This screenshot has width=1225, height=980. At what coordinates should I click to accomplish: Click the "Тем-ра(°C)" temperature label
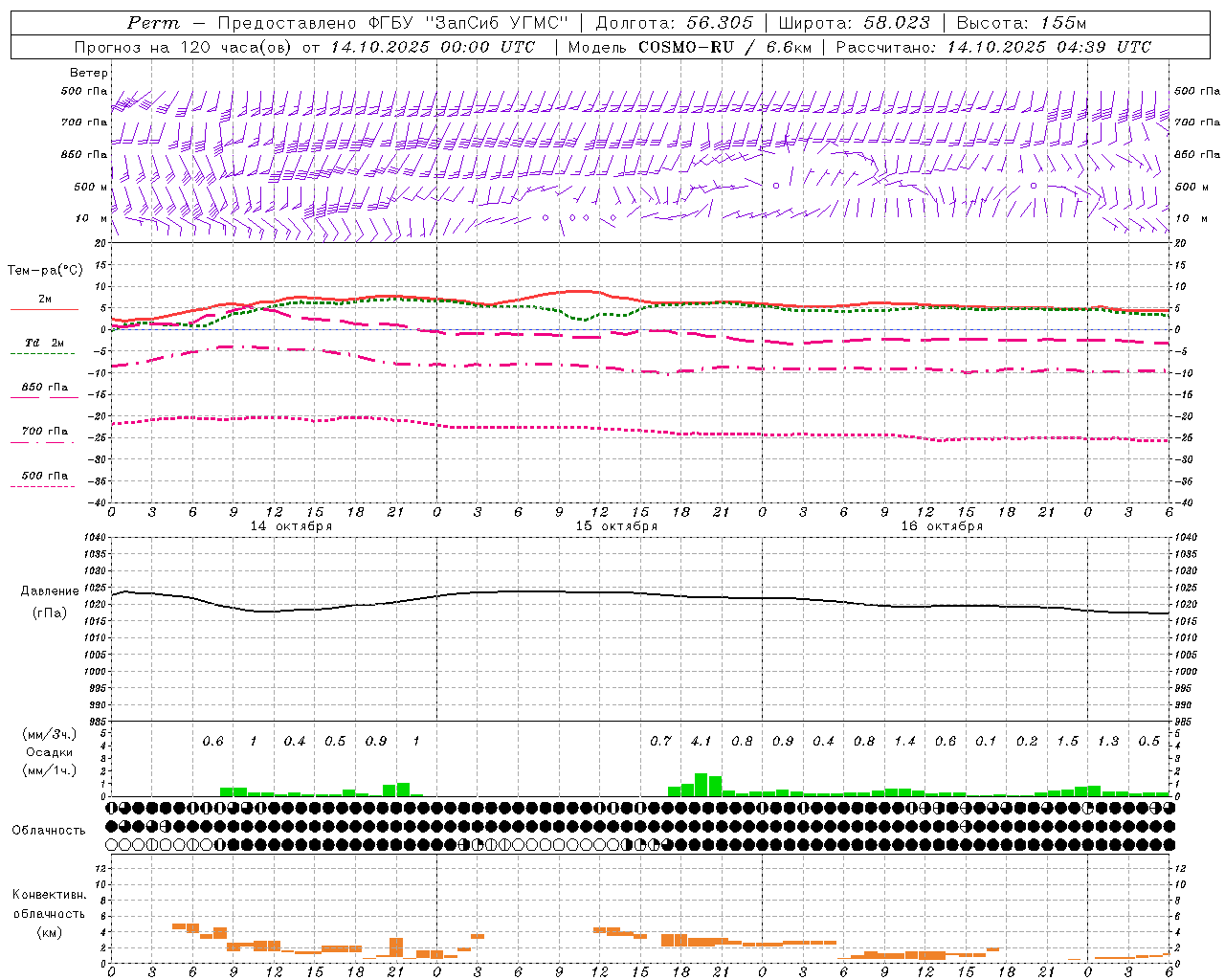pyautogui.click(x=46, y=271)
